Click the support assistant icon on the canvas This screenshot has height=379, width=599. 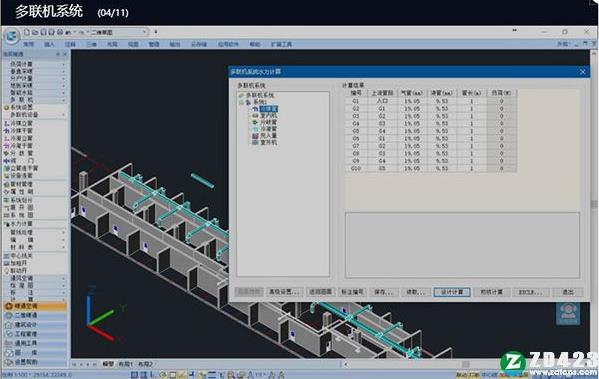point(568,313)
